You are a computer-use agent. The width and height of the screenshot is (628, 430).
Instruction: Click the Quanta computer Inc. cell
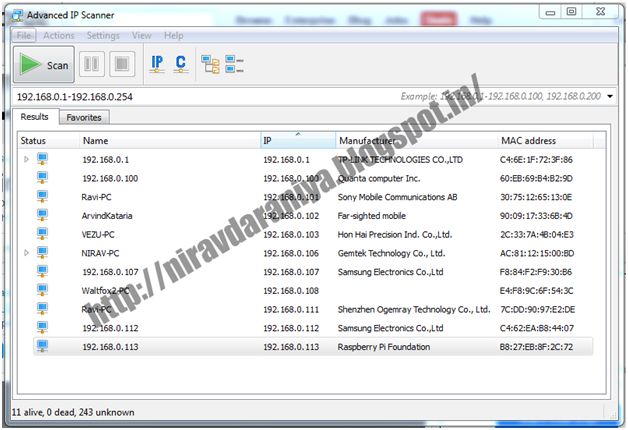coord(379,179)
